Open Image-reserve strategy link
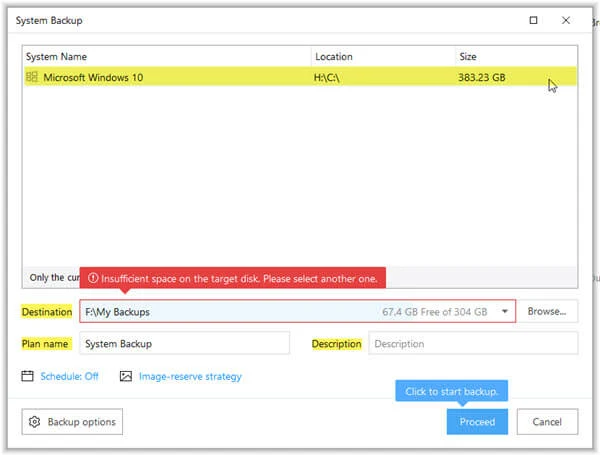600x455 pixels. click(190, 376)
